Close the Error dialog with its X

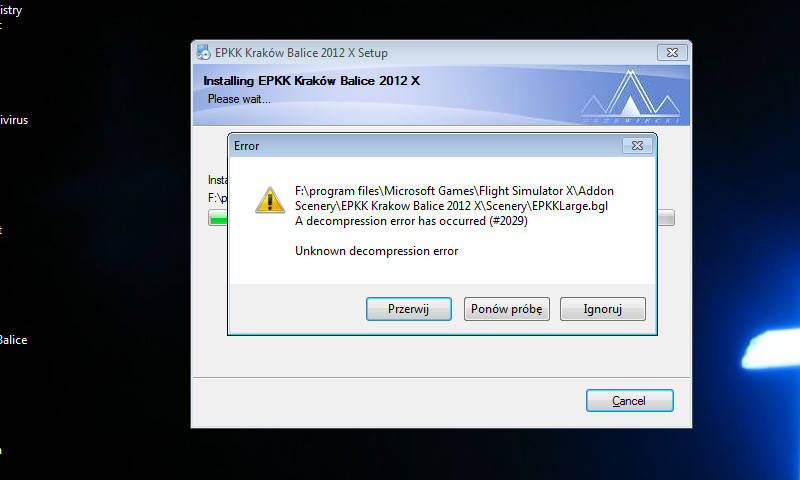click(637, 145)
